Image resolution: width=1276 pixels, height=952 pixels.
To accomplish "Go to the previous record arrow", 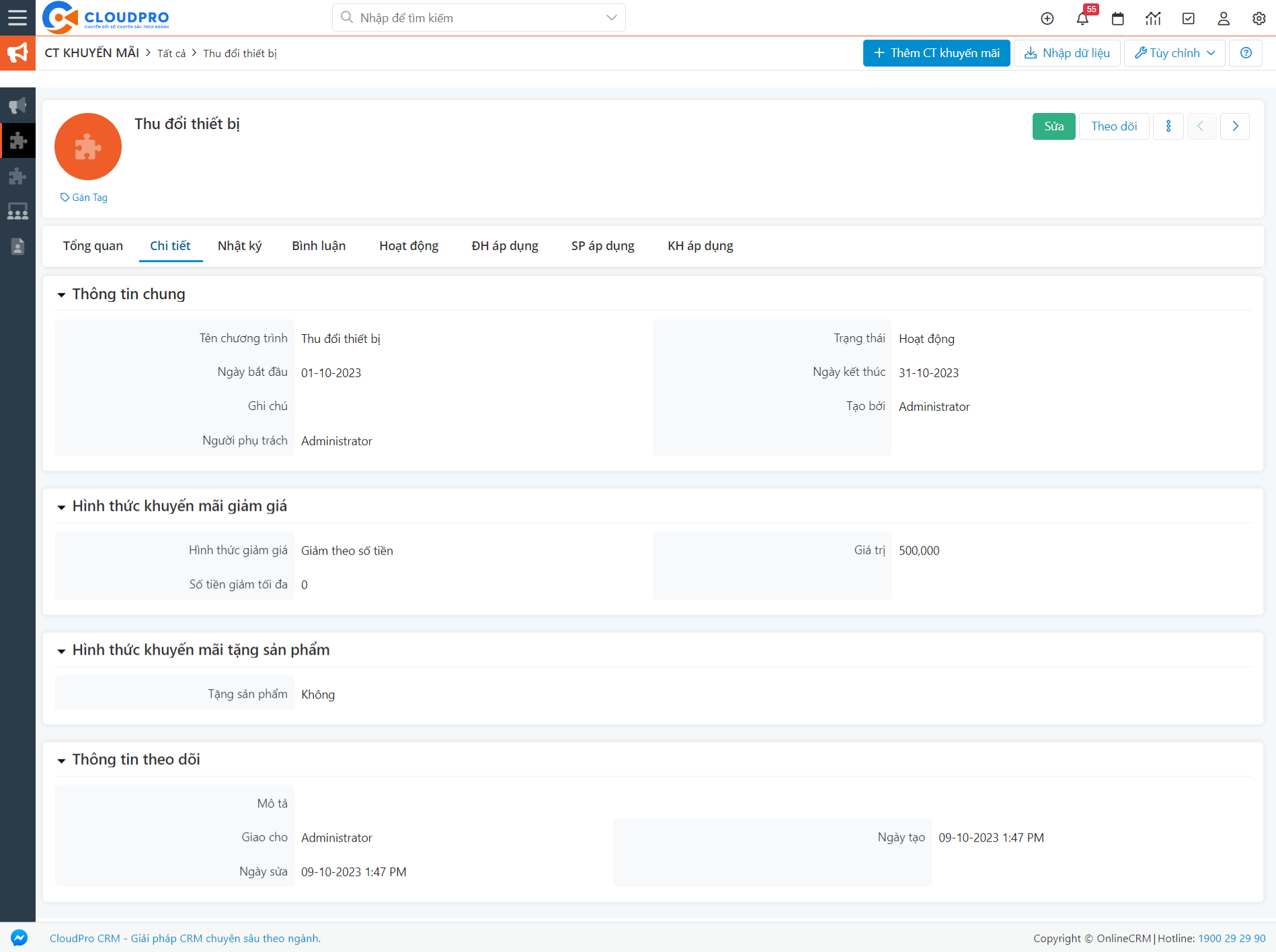I will (x=1201, y=126).
